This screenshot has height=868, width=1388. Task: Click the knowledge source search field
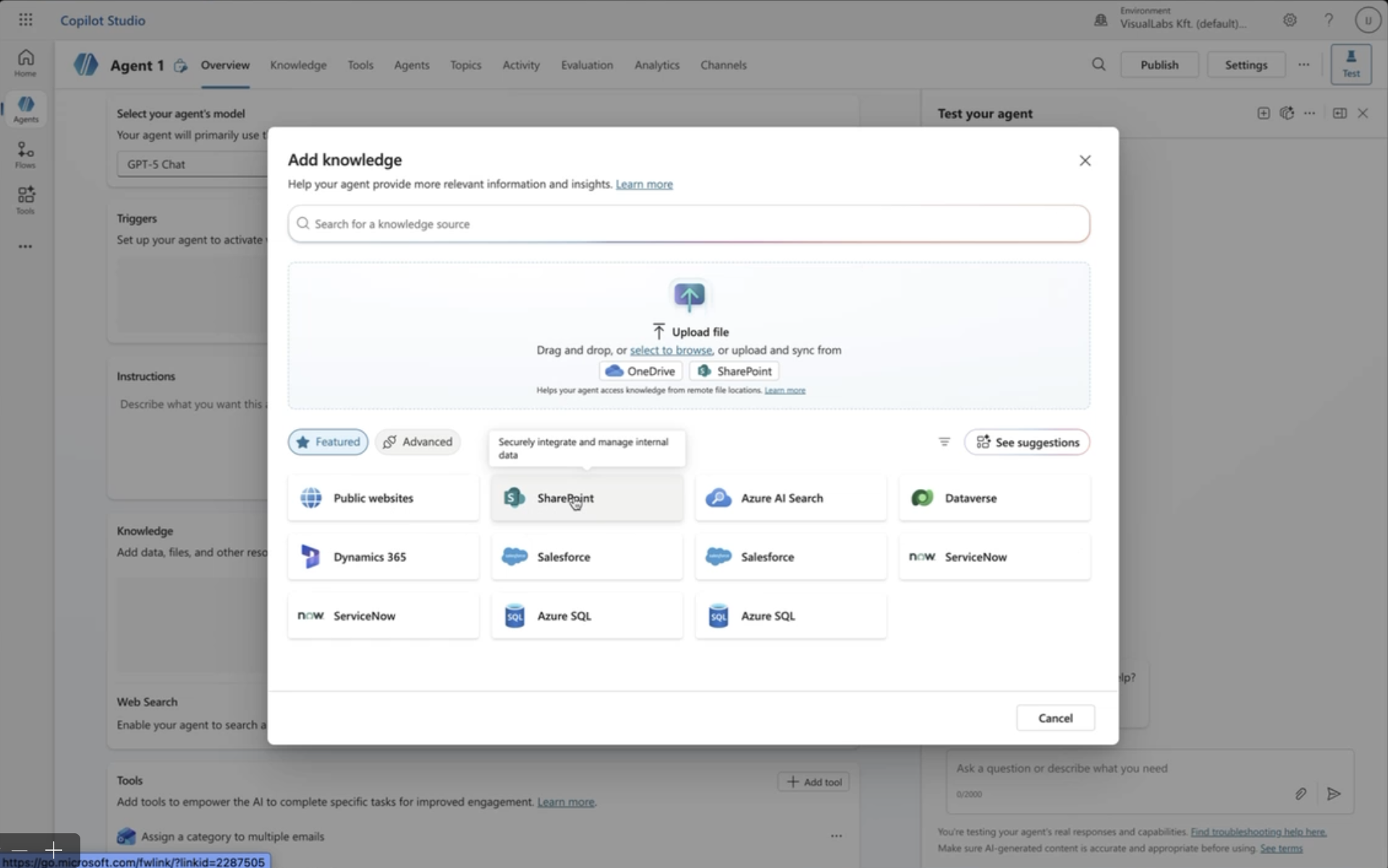click(x=689, y=224)
